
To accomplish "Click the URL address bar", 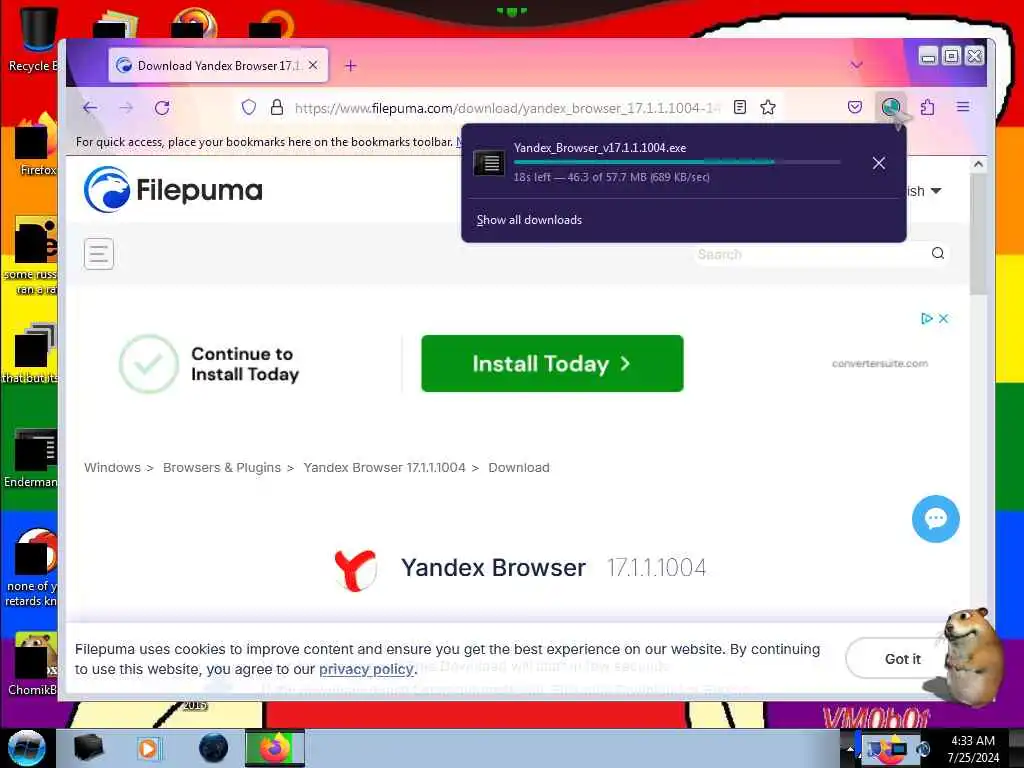I will (x=506, y=108).
